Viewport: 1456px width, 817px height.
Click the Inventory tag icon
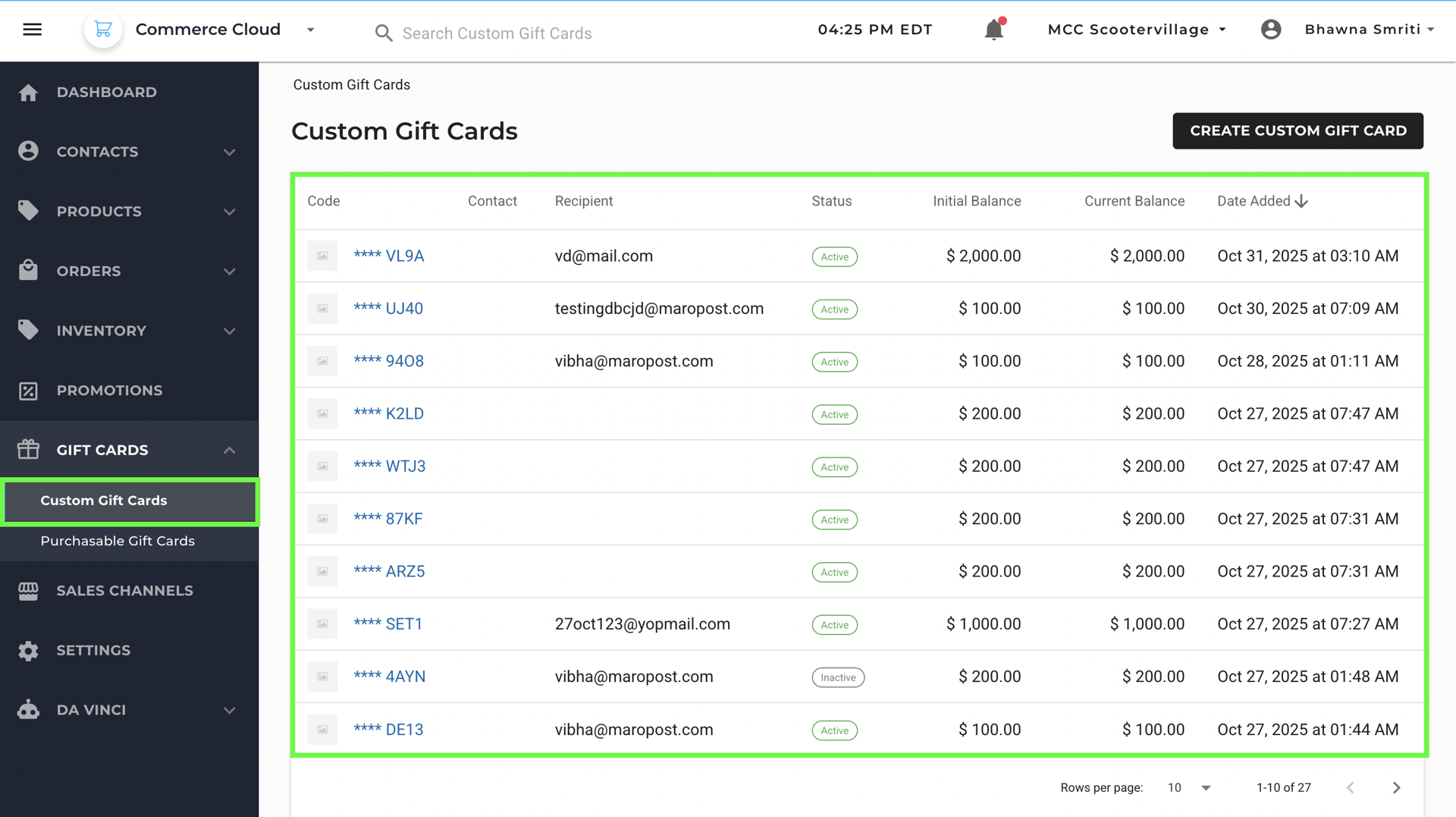click(x=28, y=330)
